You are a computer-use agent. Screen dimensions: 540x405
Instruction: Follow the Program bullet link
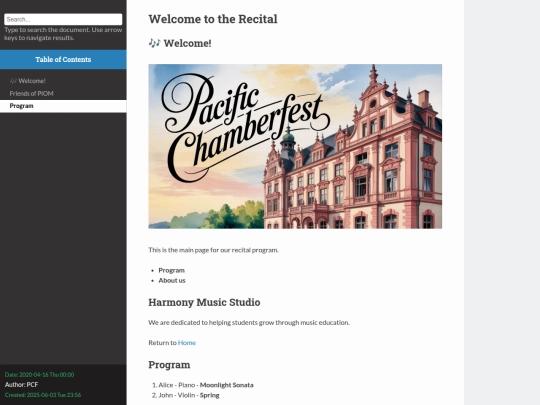(172, 270)
